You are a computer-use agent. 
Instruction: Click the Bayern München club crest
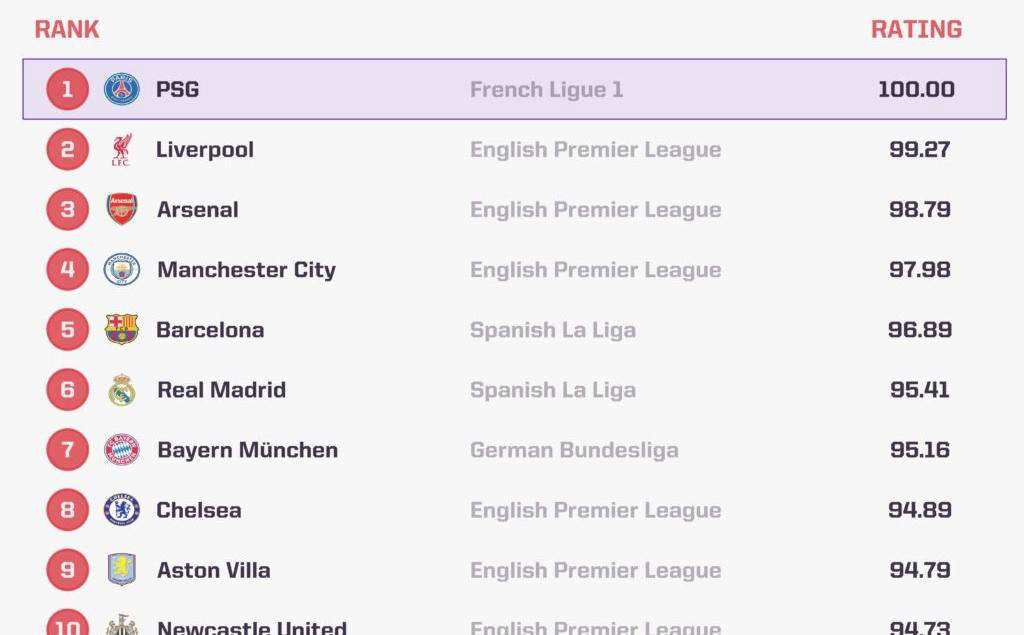pos(121,450)
